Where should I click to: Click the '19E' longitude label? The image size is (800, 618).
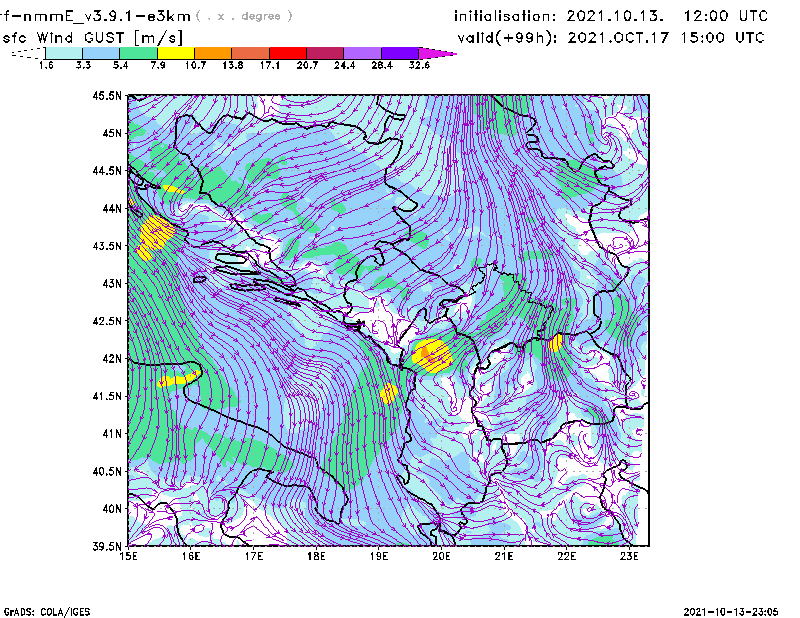click(x=379, y=556)
